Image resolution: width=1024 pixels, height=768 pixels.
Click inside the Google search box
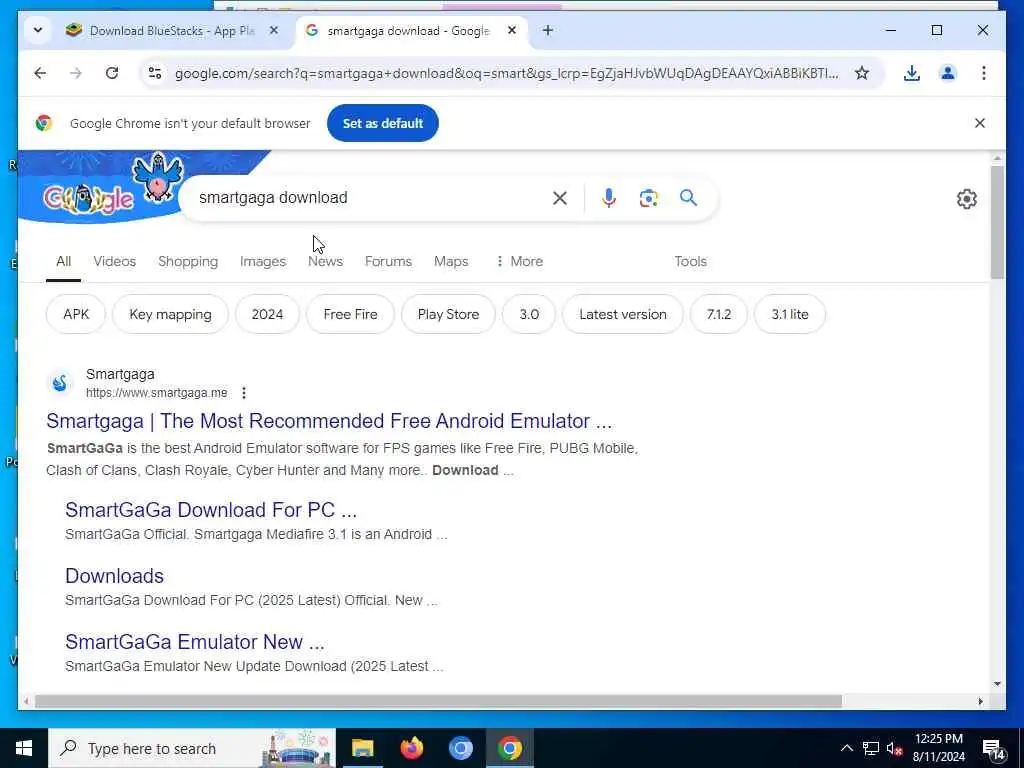coord(369,198)
